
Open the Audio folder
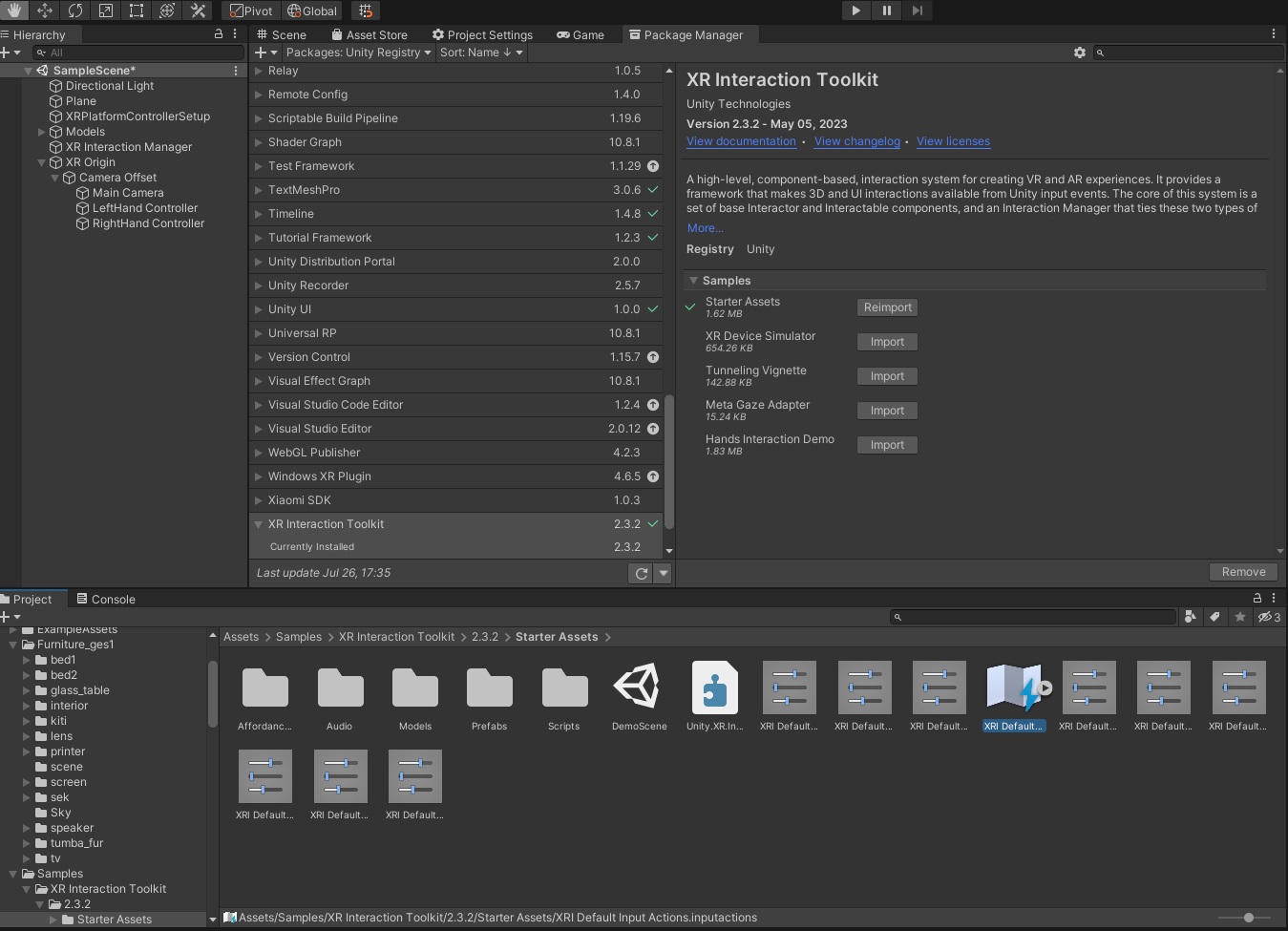pyautogui.click(x=340, y=696)
